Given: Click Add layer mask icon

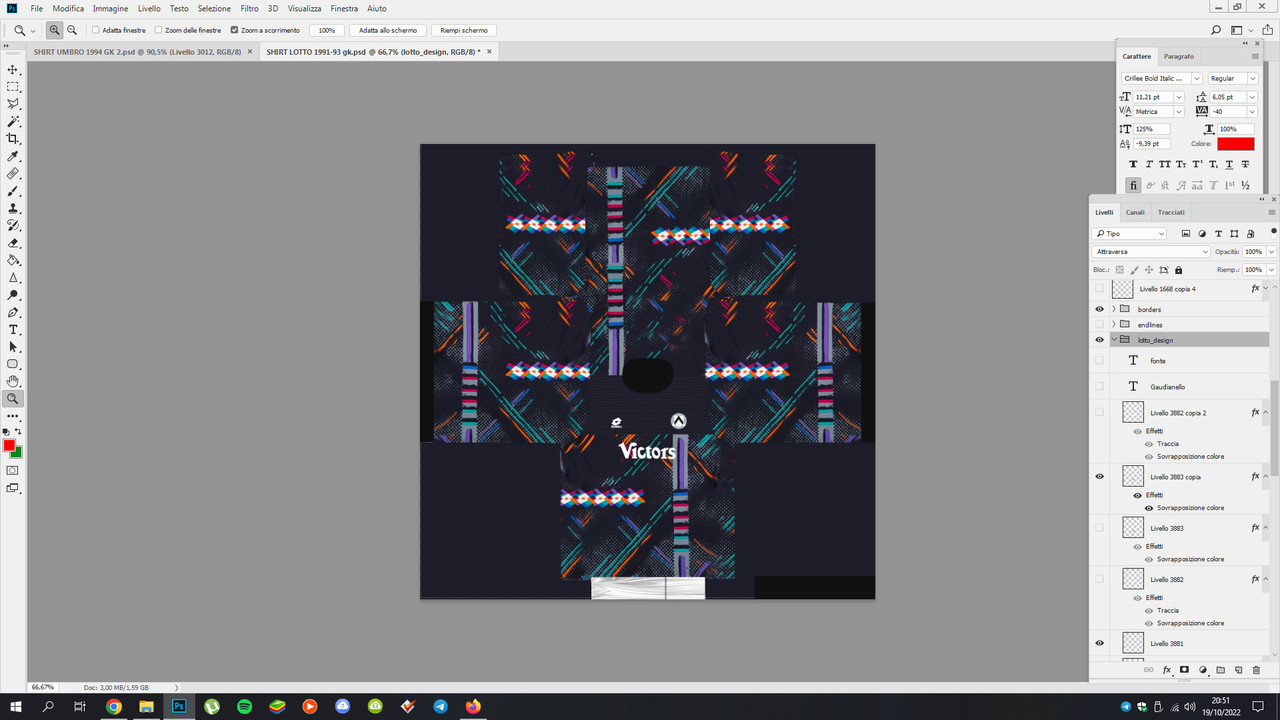Looking at the screenshot, I should [x=1184, y=670].
